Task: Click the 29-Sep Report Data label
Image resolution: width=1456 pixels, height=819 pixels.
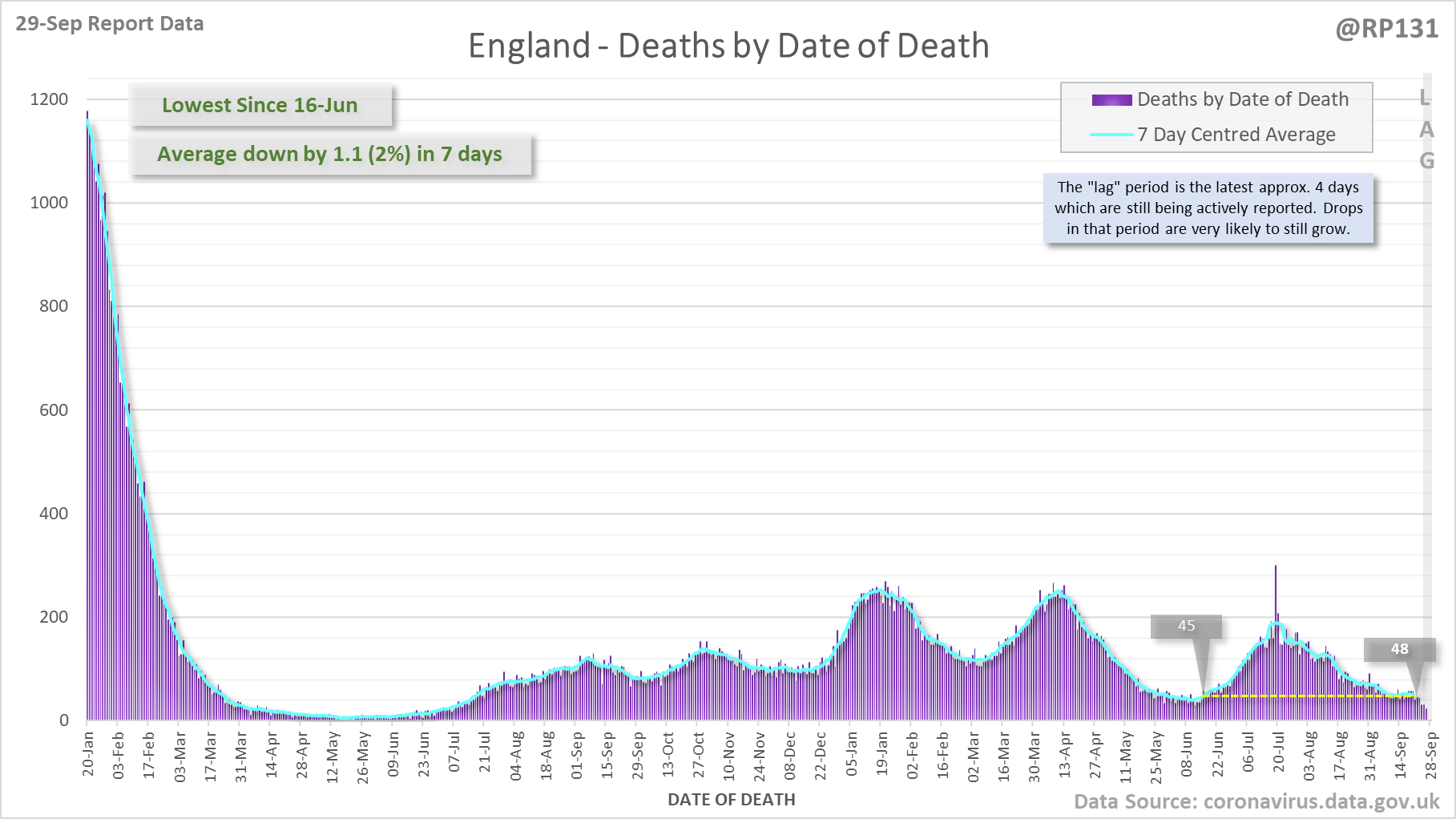Action: (x=110, y=24)
